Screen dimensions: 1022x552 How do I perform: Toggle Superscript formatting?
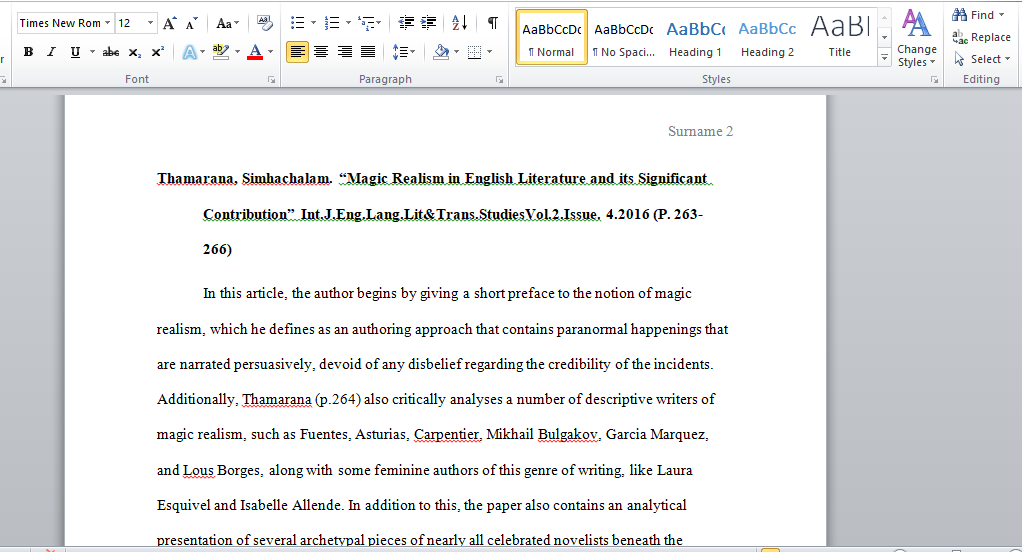pos(158,52)
